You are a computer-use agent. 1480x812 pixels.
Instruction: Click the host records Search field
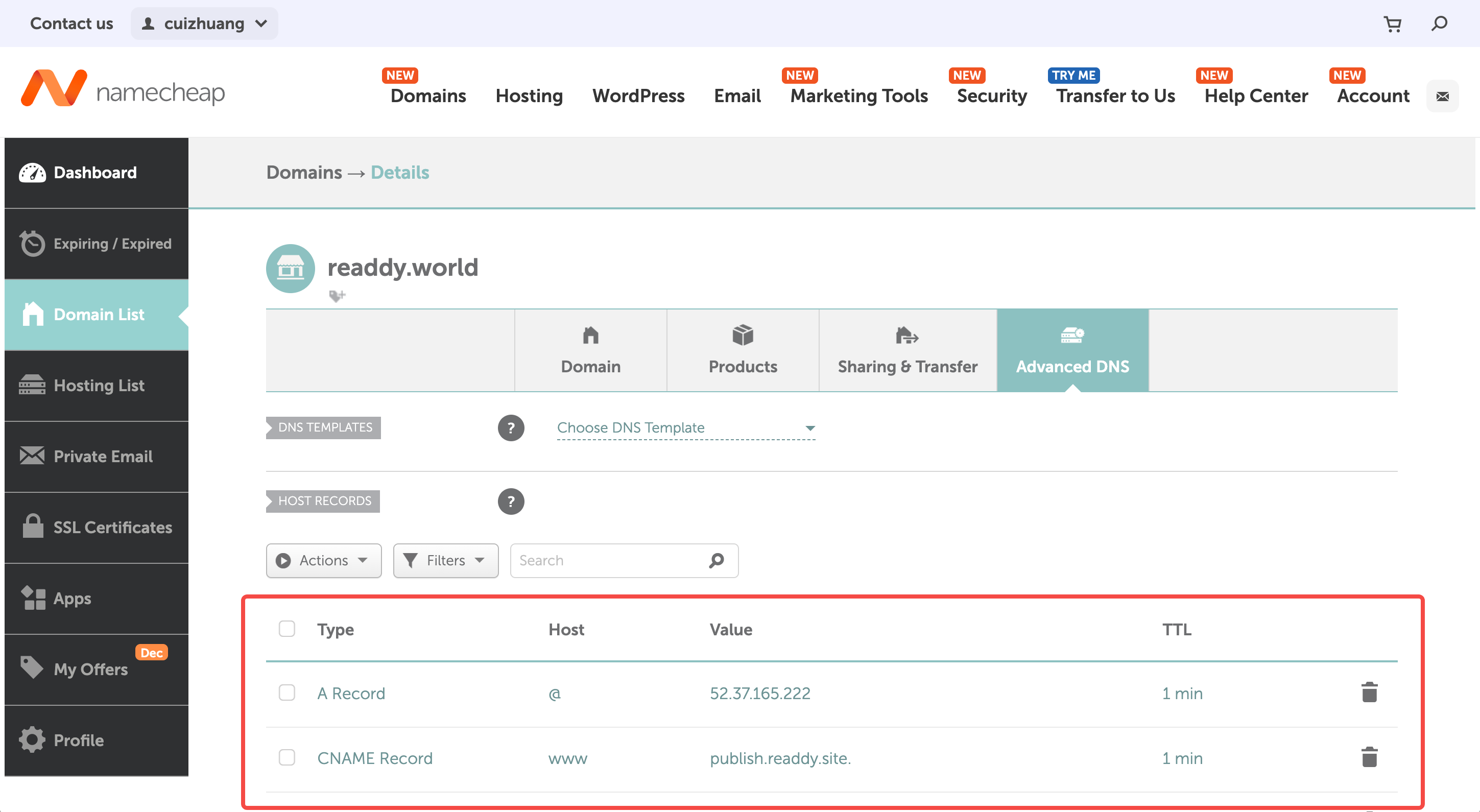609,560
